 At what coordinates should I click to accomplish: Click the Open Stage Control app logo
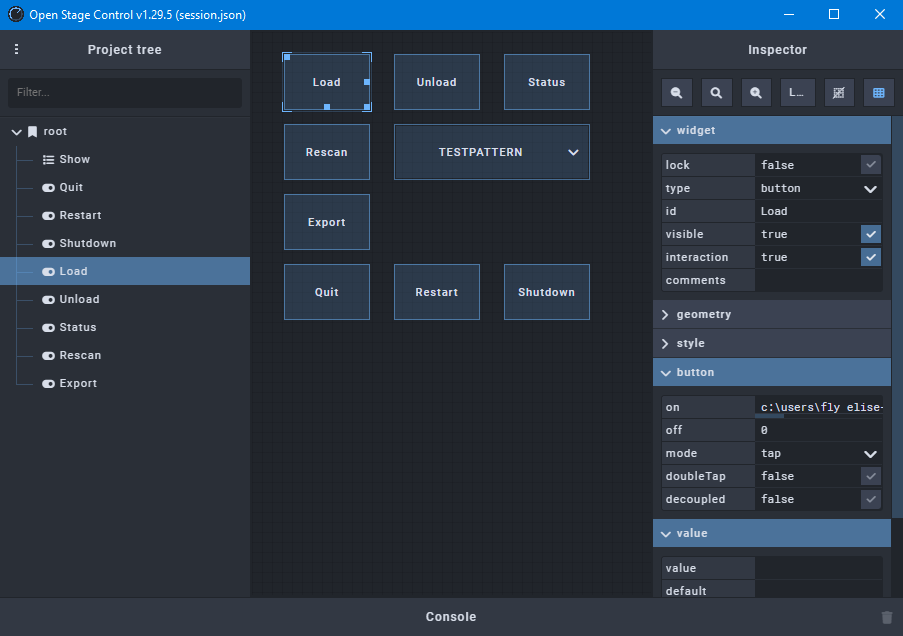click(x=16, y=14)
